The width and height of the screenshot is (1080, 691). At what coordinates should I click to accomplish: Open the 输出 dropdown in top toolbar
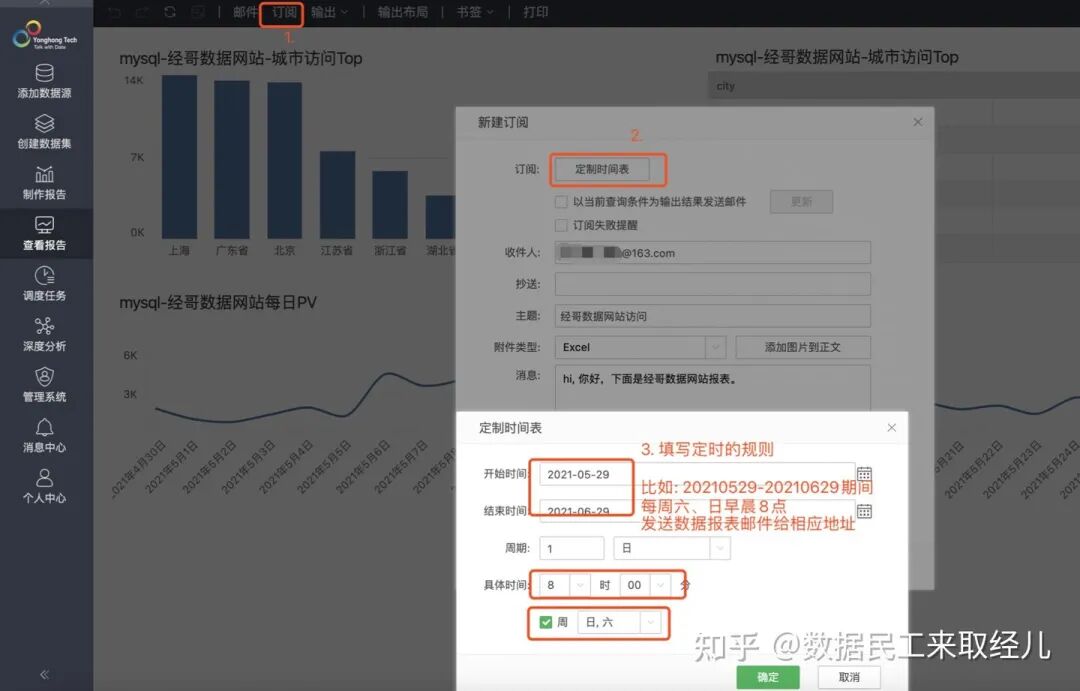[329, 13]
